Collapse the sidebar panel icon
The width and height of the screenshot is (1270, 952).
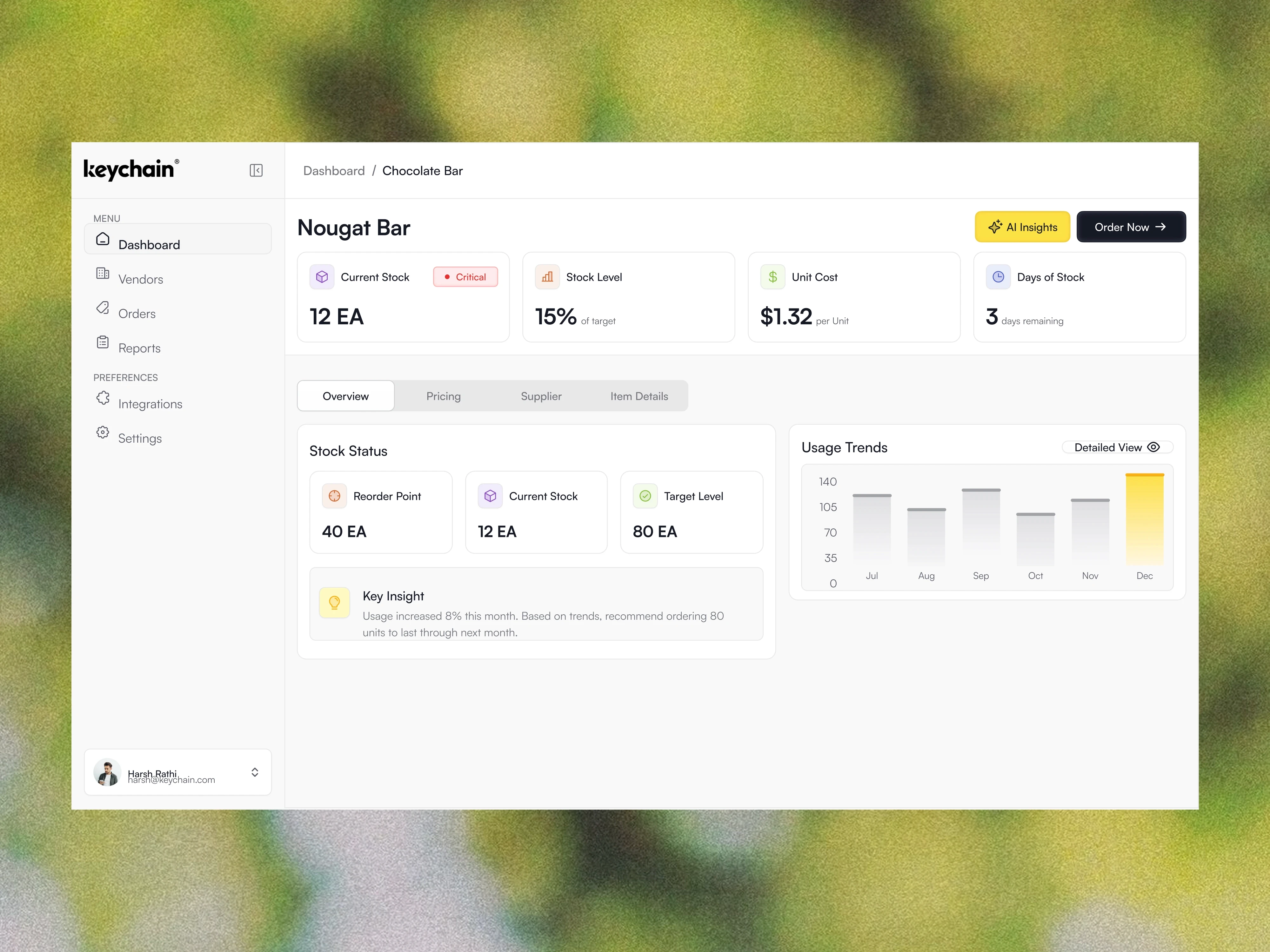click(256, 170)
